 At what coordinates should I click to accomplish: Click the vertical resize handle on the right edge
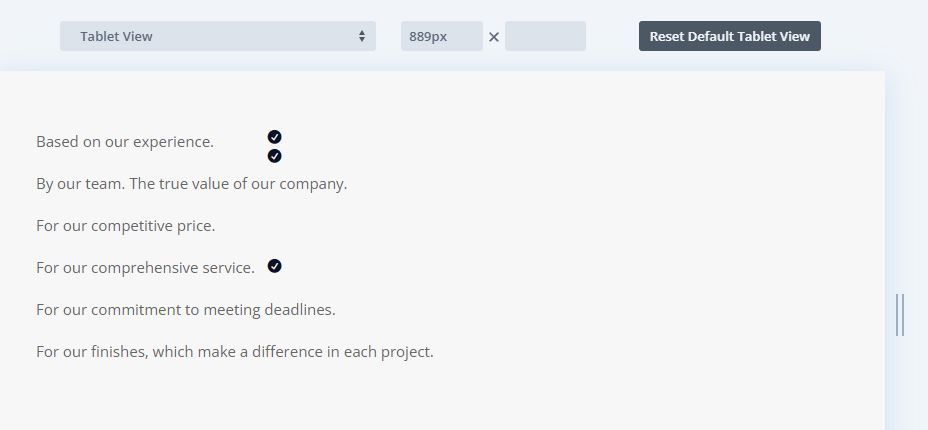[900, 315]
